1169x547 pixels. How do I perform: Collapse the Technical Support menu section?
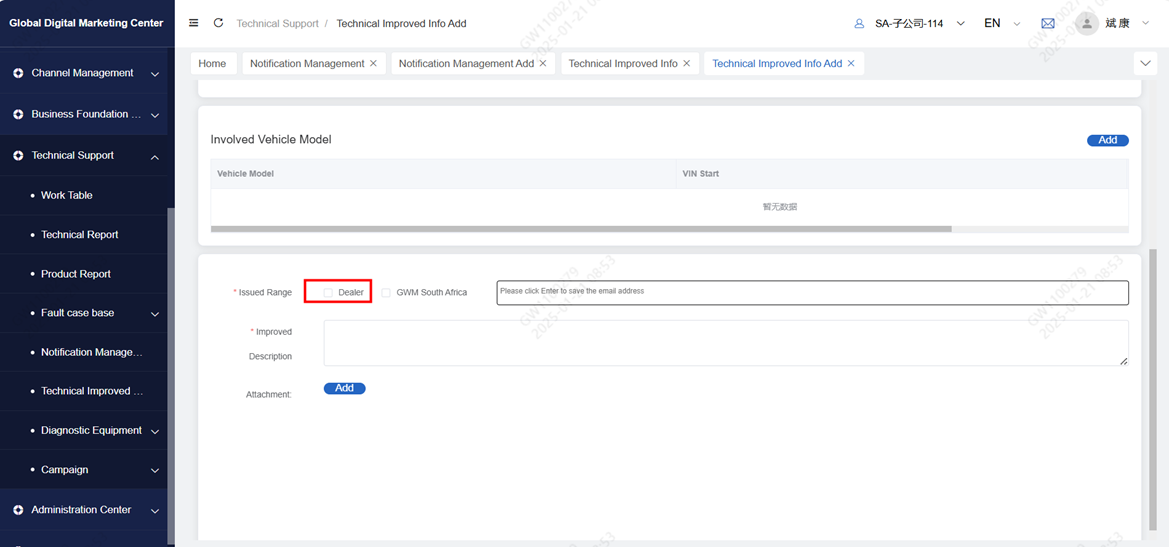coord(154,157)
